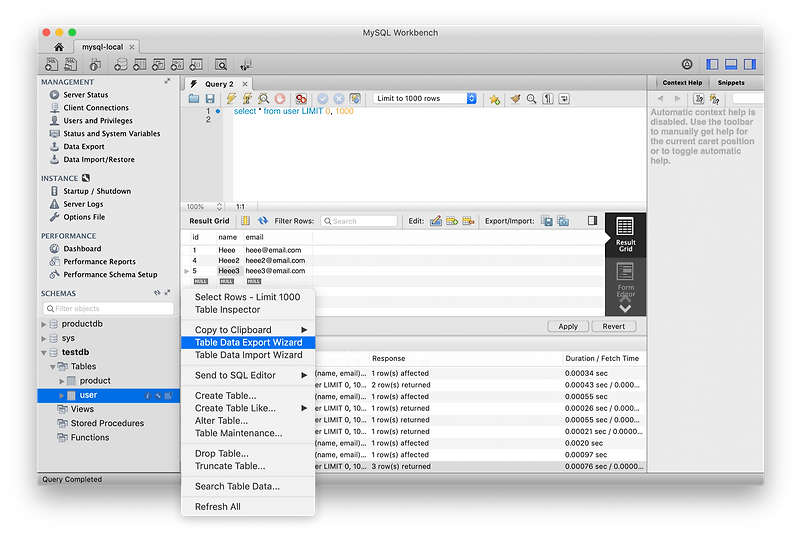This screenshot has width=800, height=533.
Task: Reconnect to DBMS toolbar icon
Action: [246, 65]
